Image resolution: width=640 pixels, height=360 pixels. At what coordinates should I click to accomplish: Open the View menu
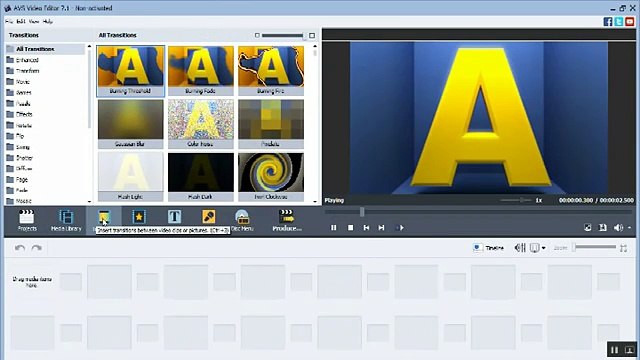click(34, 21)
